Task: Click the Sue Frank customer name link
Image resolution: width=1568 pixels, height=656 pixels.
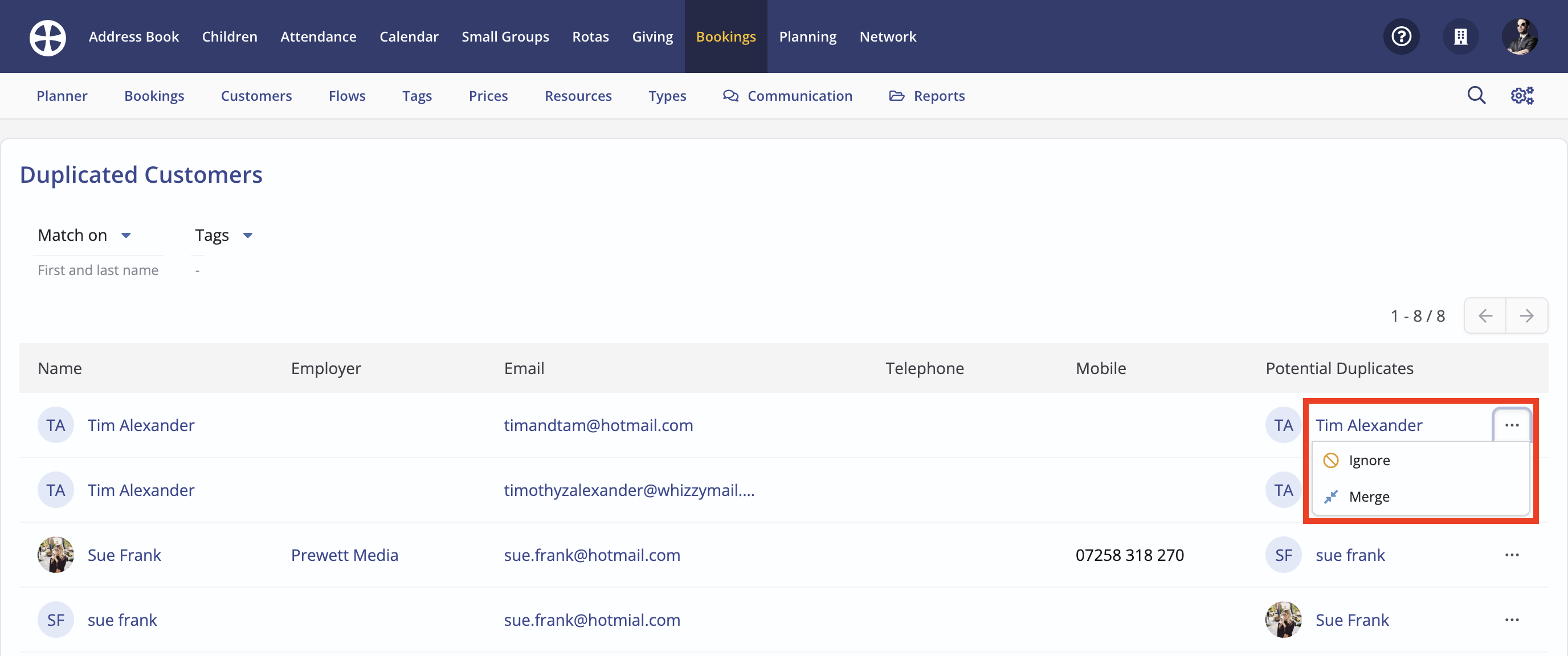Action: 124,555
